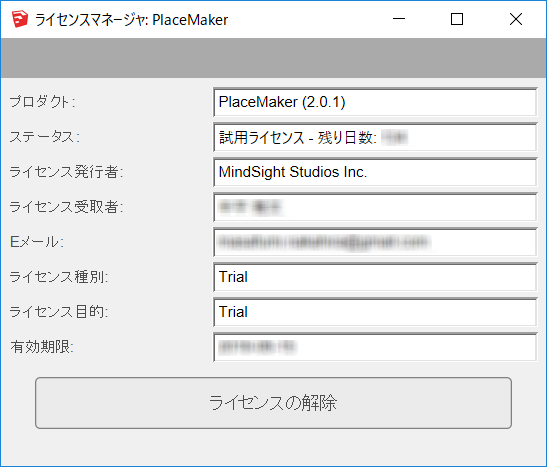
Task: Select the MindSight Studios Inc. field
Action: click(x=375, y=172)
